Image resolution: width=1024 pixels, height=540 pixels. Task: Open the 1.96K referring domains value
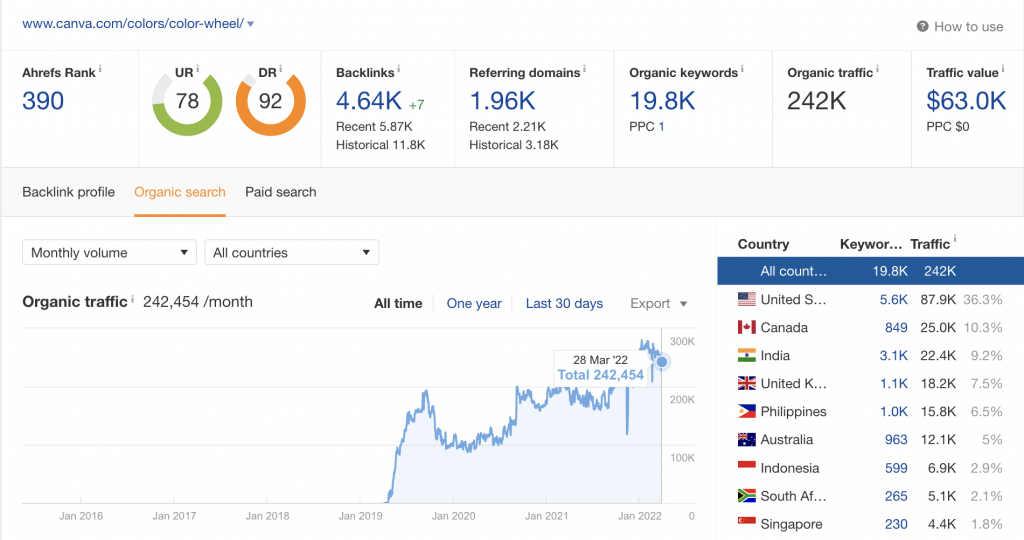pos(502,101)
